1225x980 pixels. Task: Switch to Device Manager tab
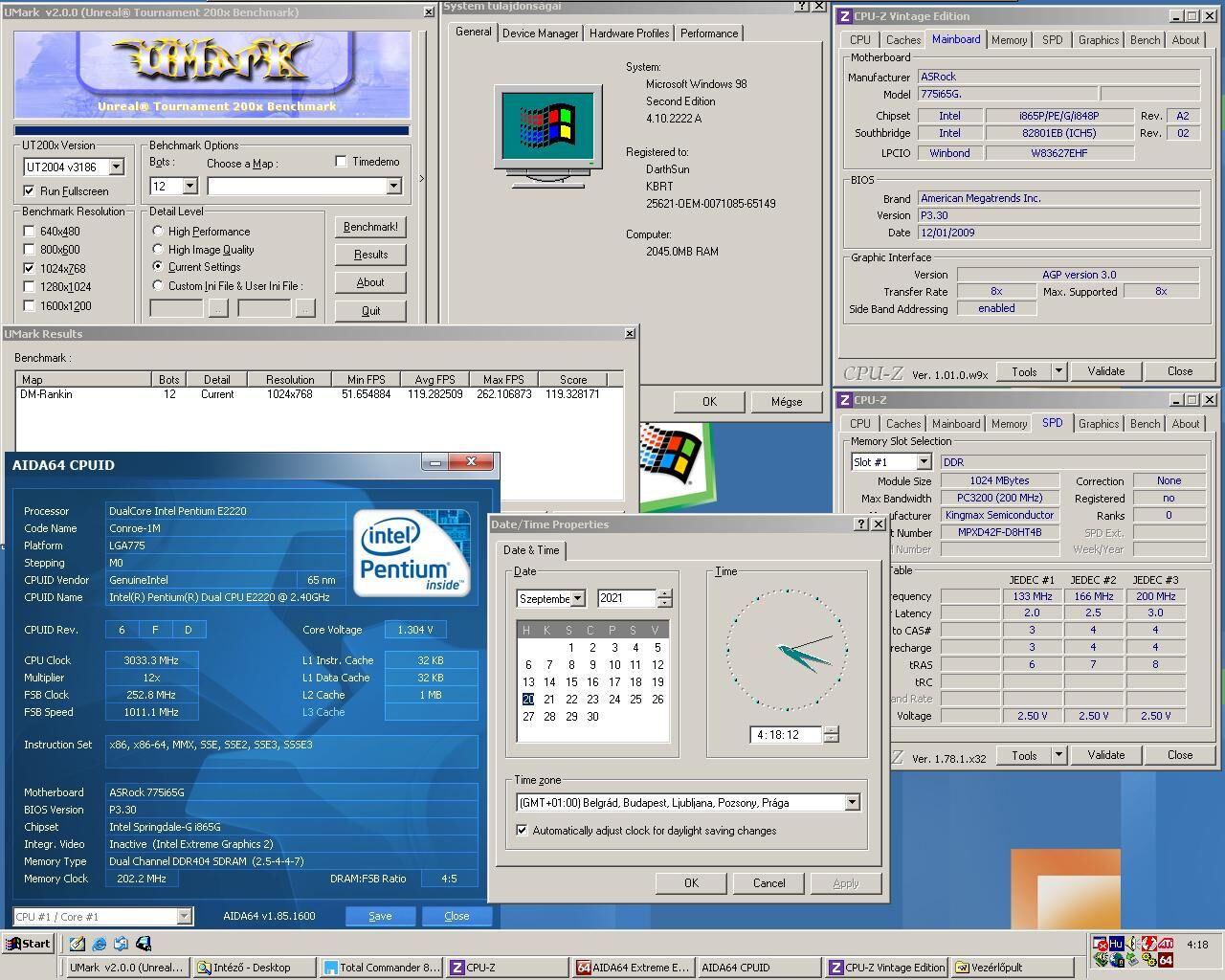[540, 33]
